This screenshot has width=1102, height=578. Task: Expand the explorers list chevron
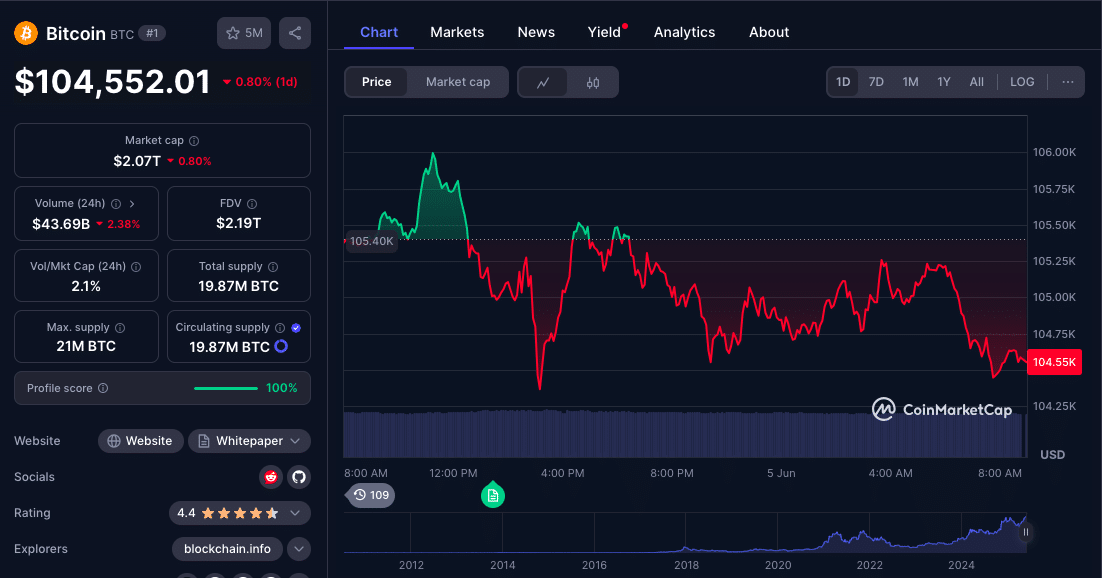coord(299,549)
